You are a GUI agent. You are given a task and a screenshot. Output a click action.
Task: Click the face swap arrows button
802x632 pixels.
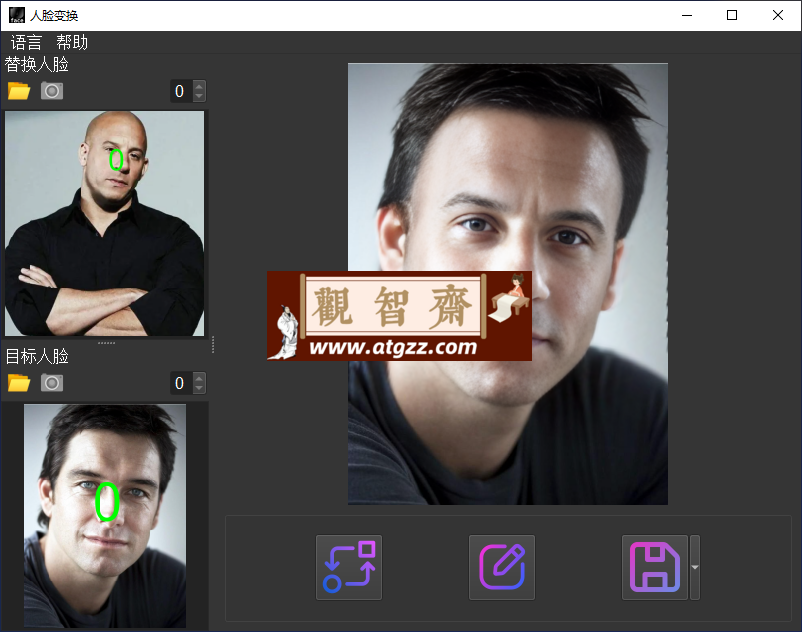point(349,567)
